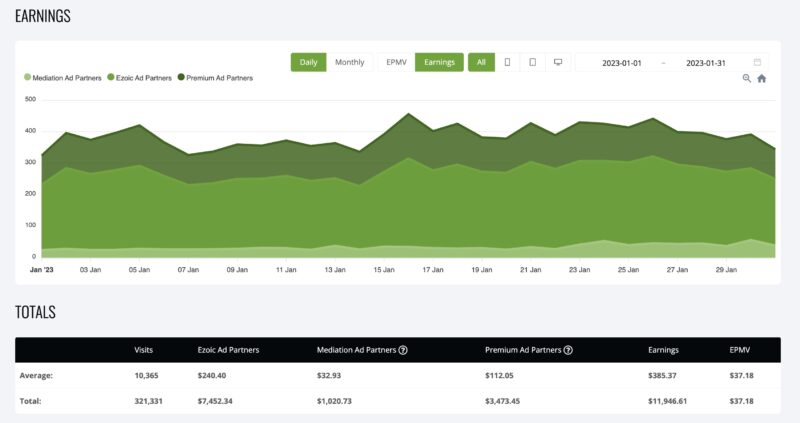Toggle Mediation Ad Partners legend series
The image size is (800, 423).
pos(62,77)
